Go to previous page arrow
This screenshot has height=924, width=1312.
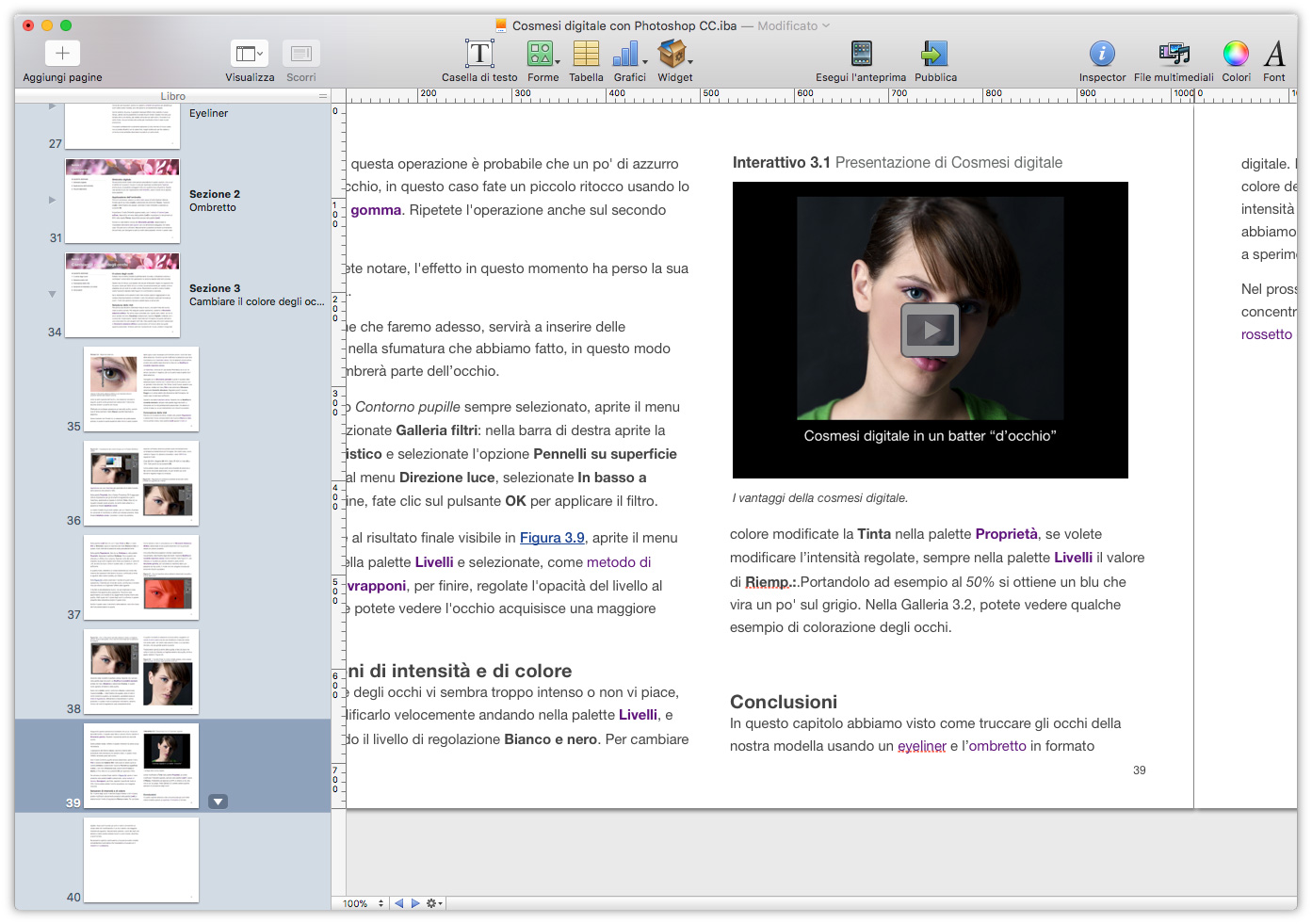coord(399,903)
